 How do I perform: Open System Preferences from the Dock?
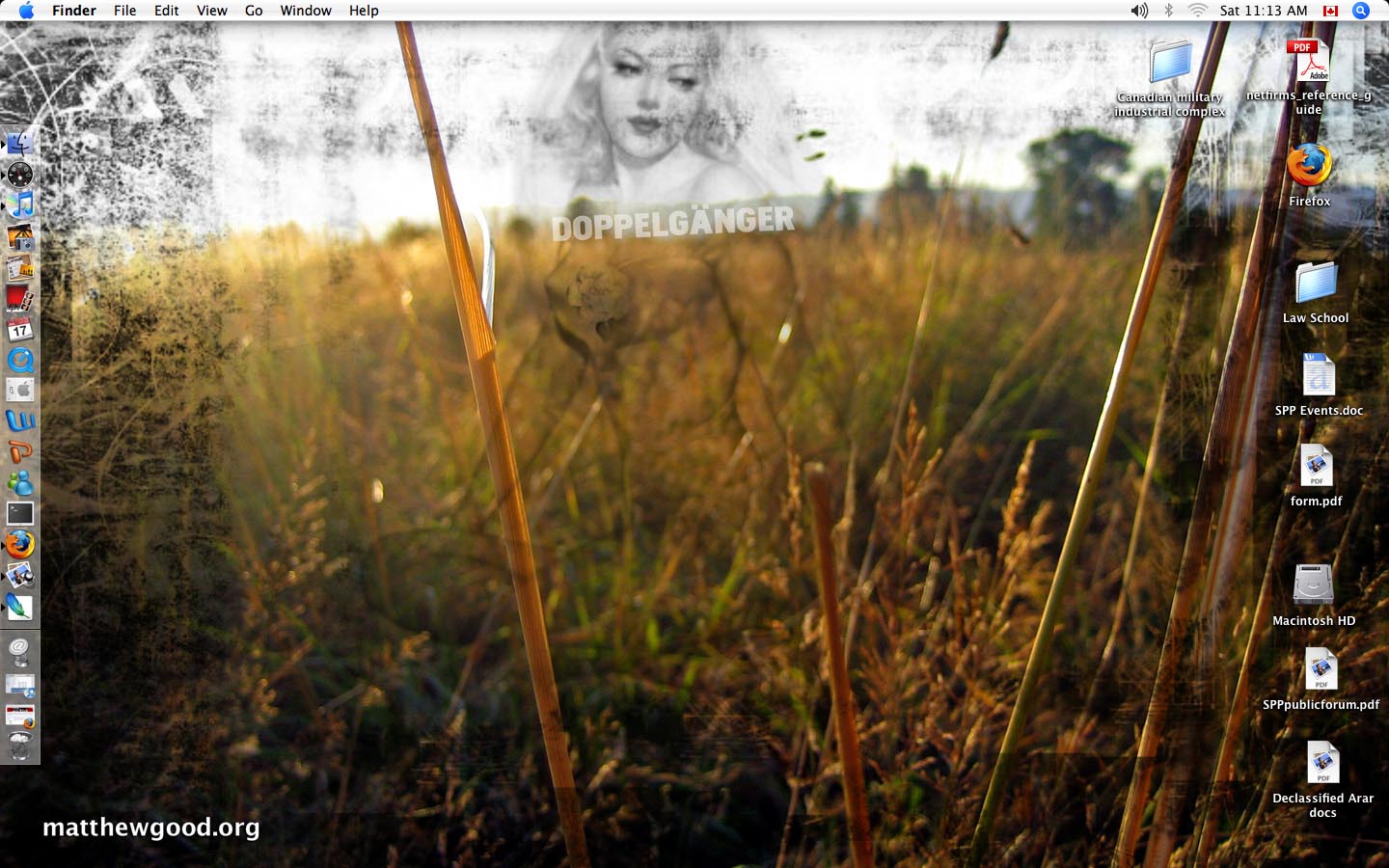pos(20,391)
